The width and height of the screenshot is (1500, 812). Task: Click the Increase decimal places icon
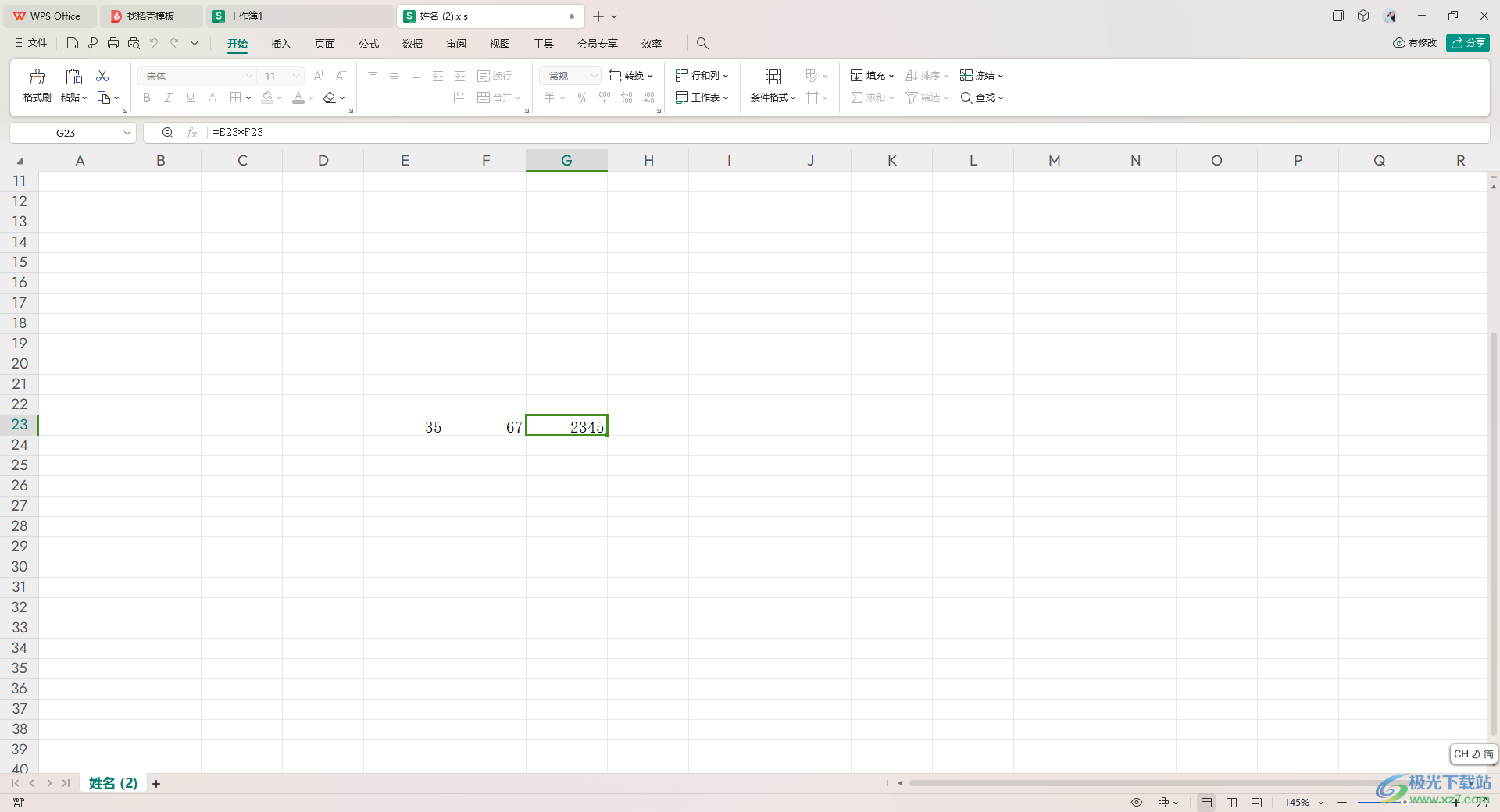(x=627, y=98)
